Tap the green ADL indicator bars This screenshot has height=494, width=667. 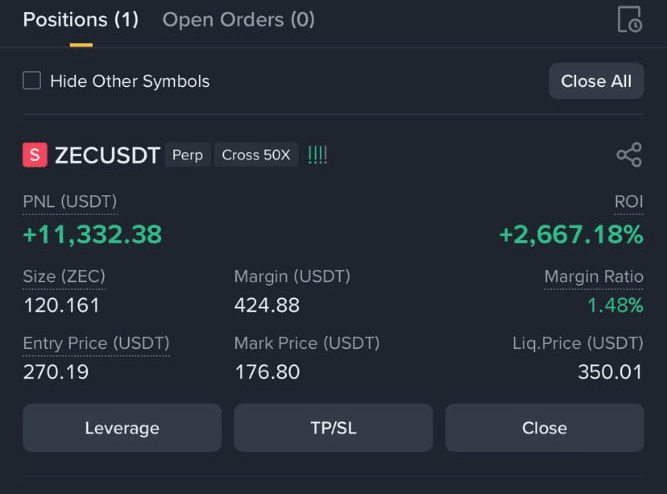317,155
